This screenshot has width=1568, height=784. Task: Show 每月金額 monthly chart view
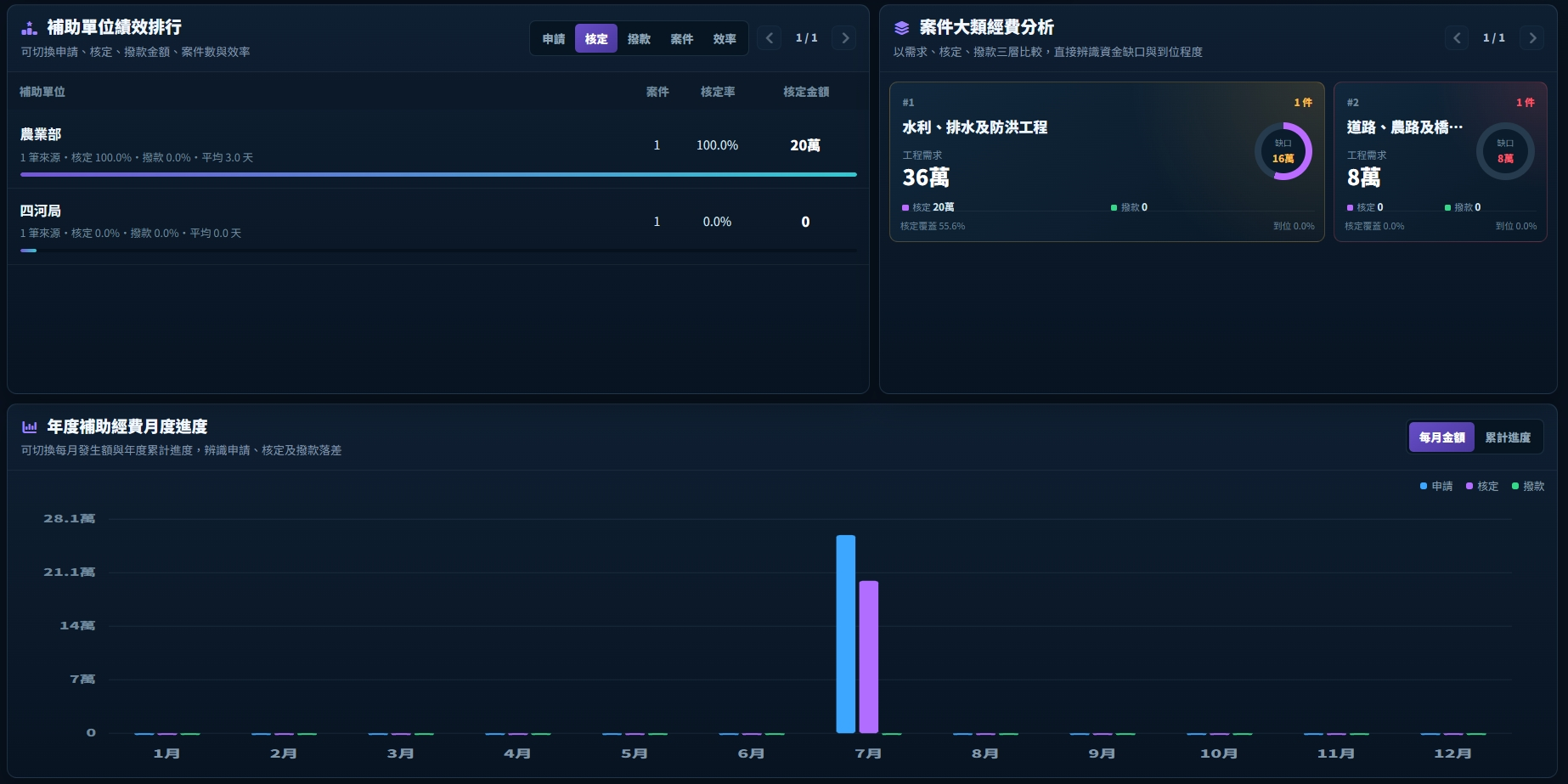coord(1441,437)
